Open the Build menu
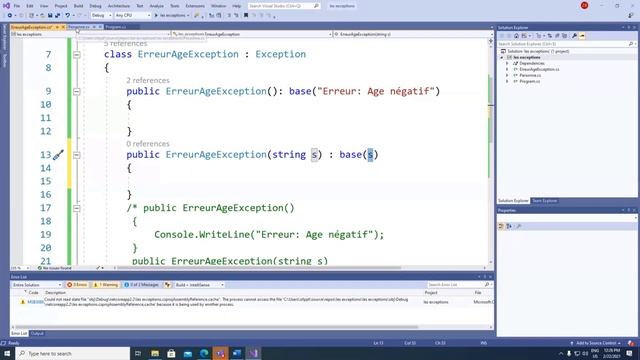The width and height of the screenshot is (640, 360). (78, 6)
